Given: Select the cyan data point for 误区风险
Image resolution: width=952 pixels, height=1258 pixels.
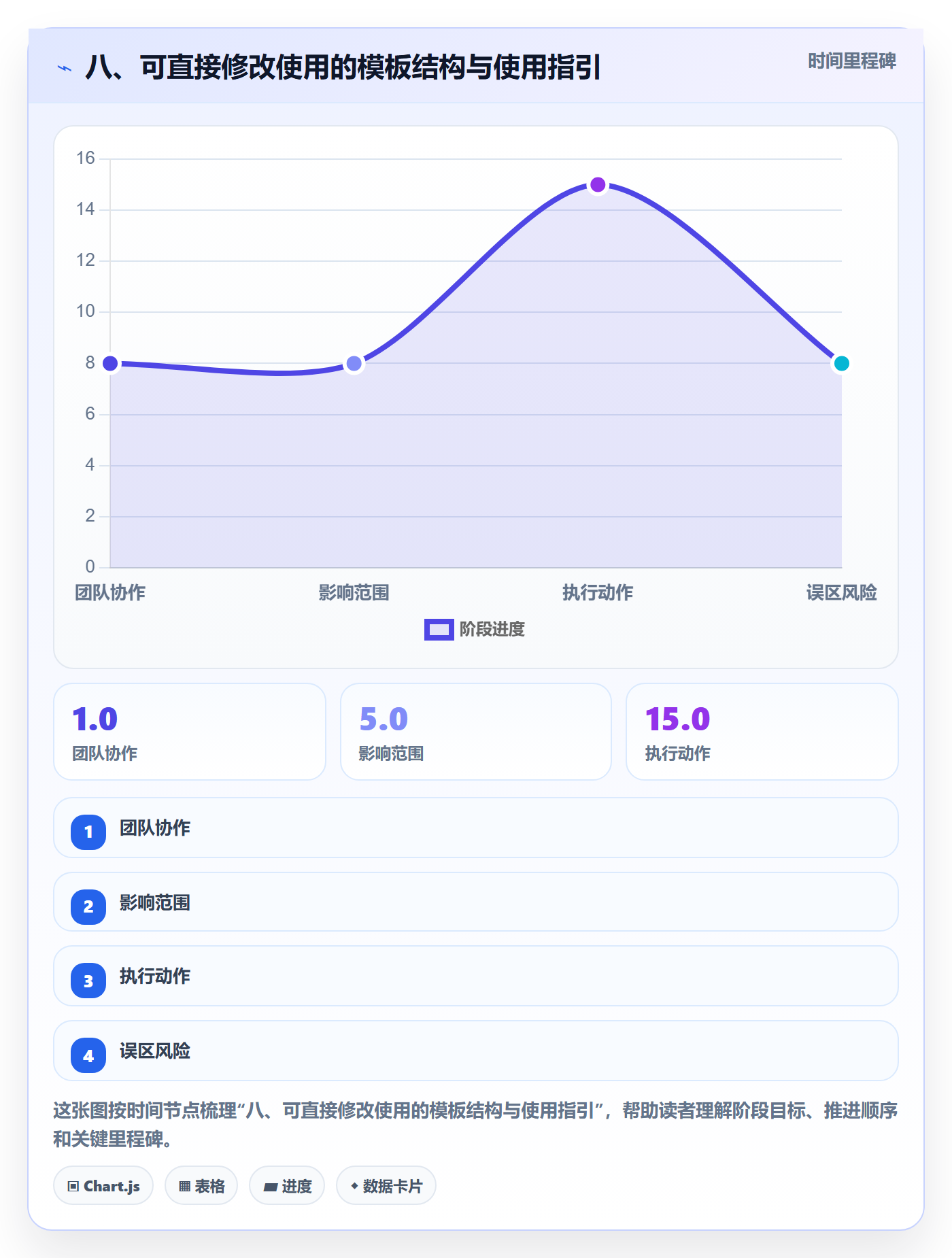Looking at the screenshot, I should (842, 363).
